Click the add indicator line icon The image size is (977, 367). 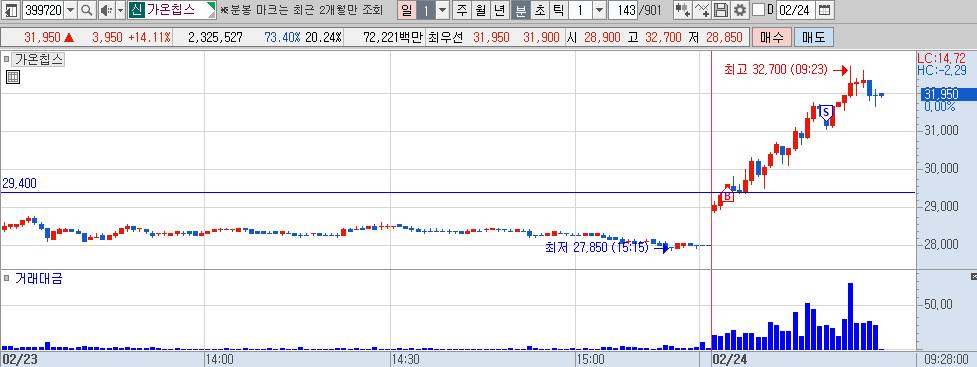tap(702, 10)
